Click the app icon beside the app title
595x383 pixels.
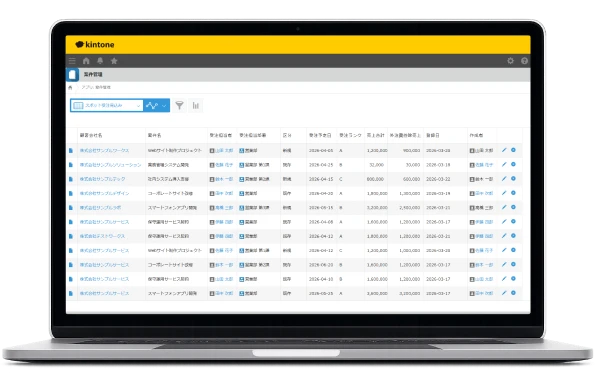73,74
